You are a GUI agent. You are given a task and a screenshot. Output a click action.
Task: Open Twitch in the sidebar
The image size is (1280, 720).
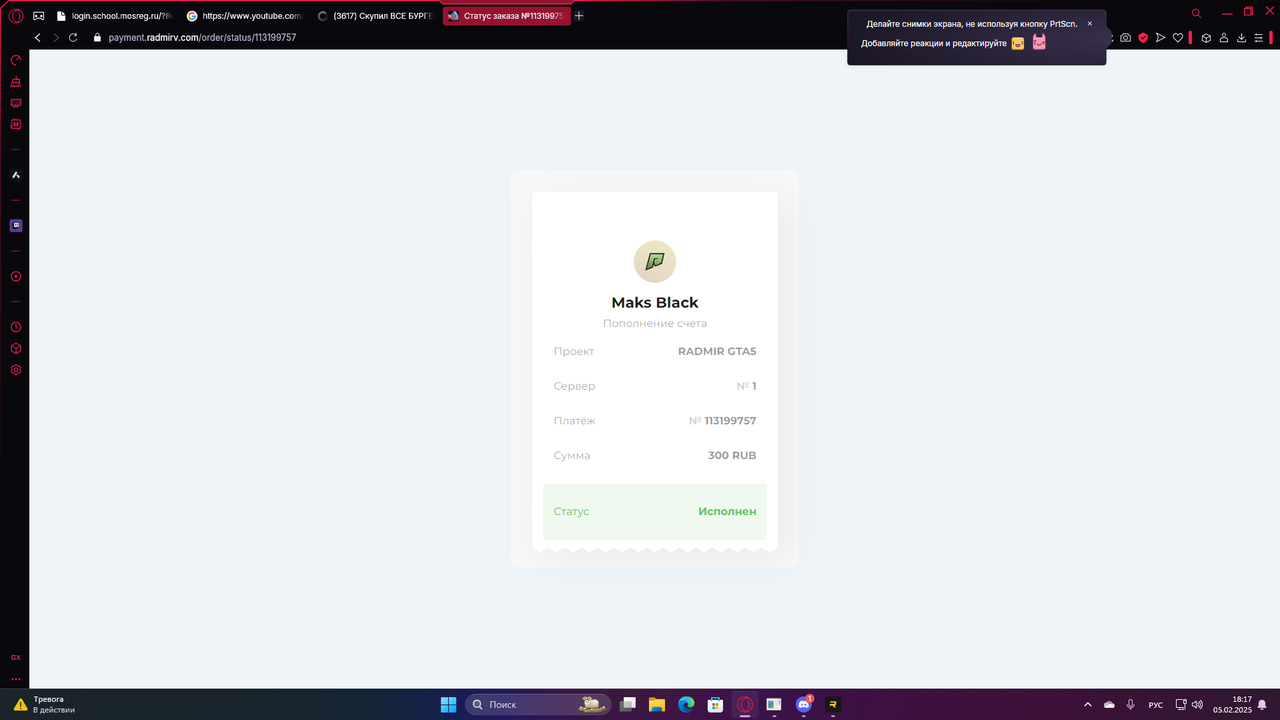(x=16, y=226)
